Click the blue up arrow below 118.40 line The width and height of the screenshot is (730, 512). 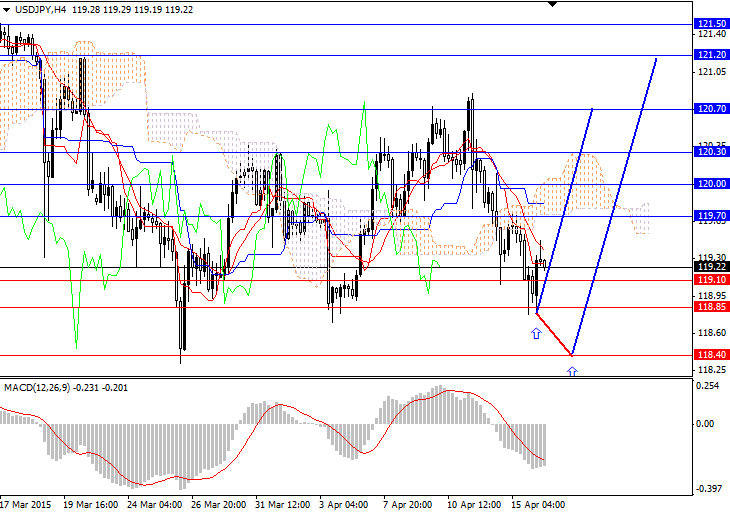(572, 371)
